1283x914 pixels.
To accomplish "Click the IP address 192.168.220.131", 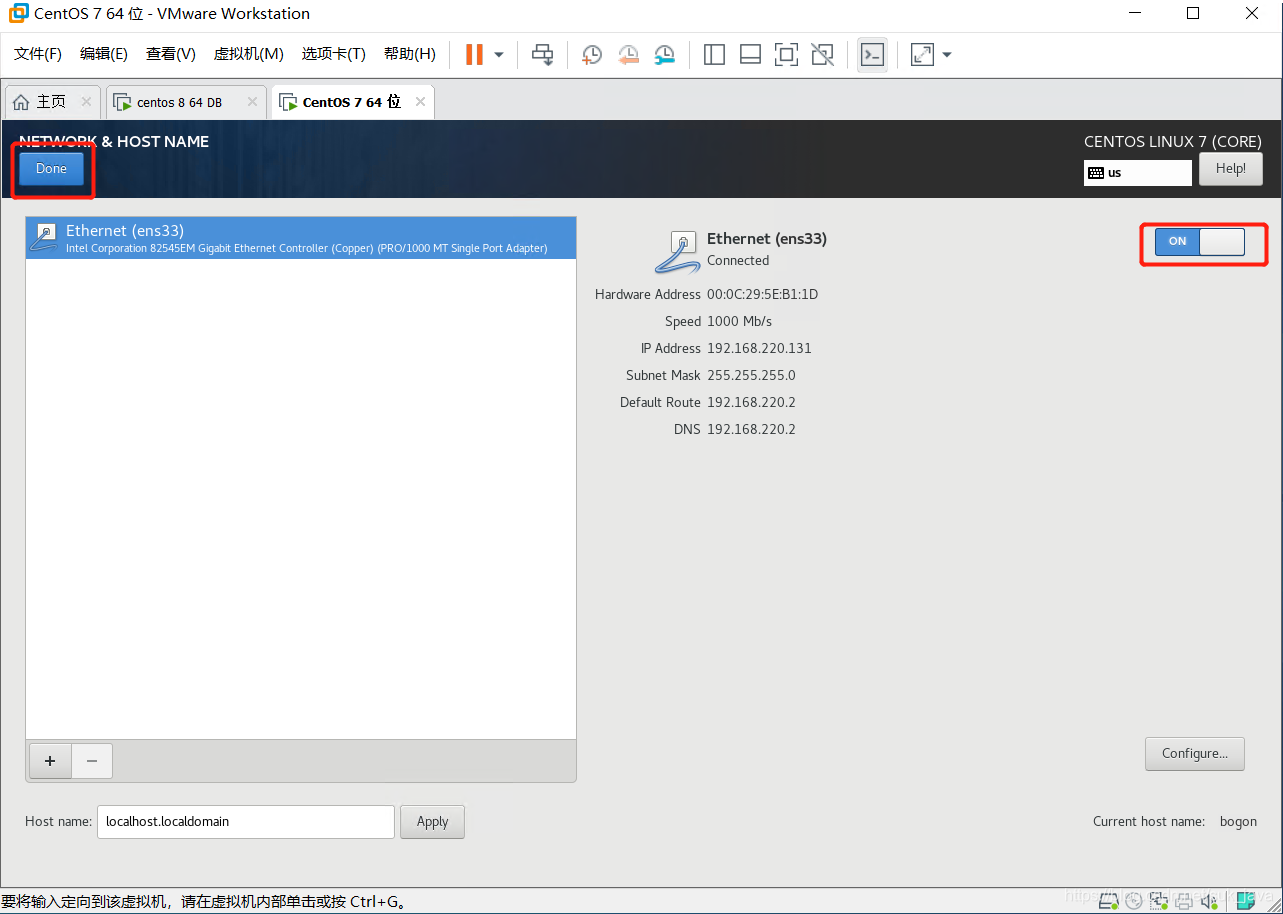I will coord(759,348).
